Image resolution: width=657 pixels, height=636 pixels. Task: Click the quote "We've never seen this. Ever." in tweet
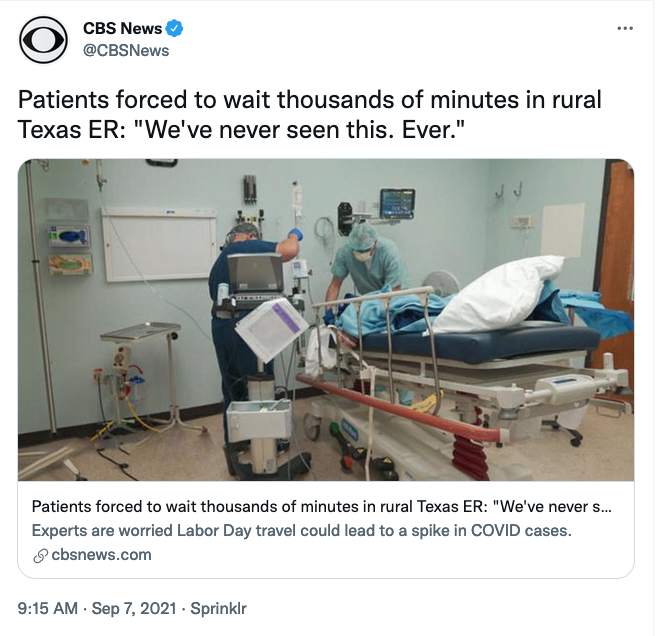pyautogui.click(x=301, y=129)
